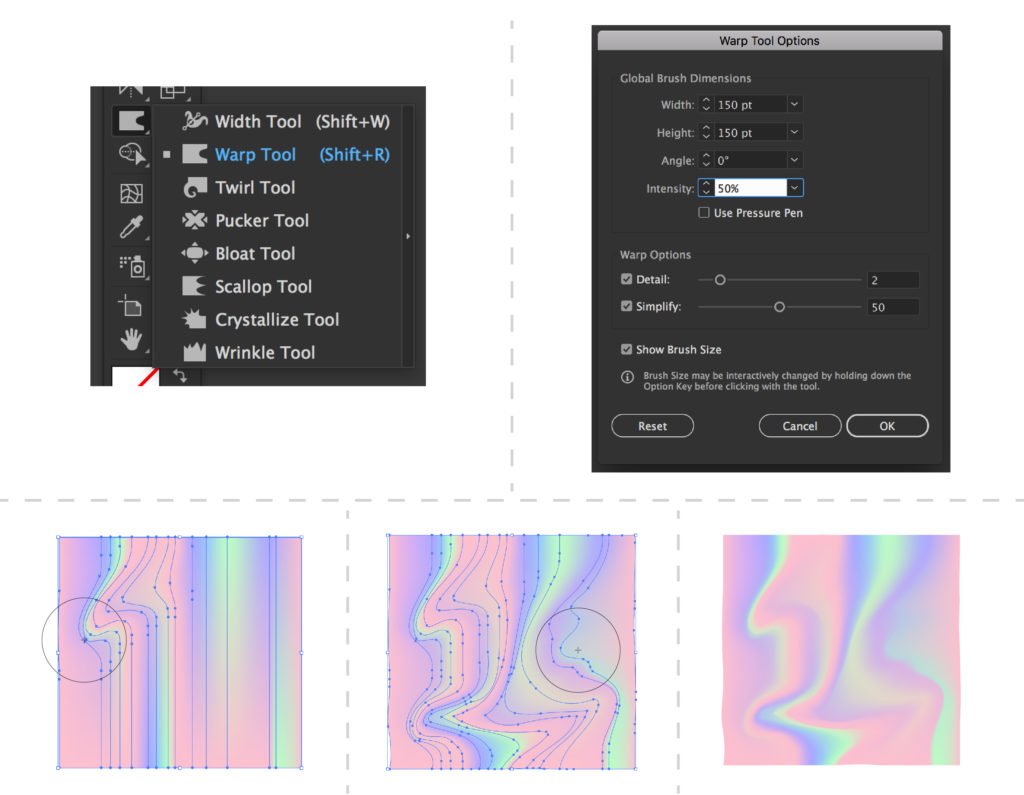Uncheck the Detail checkbox
The width and height of the screenshot is (1024, 795).
[626, 280]
